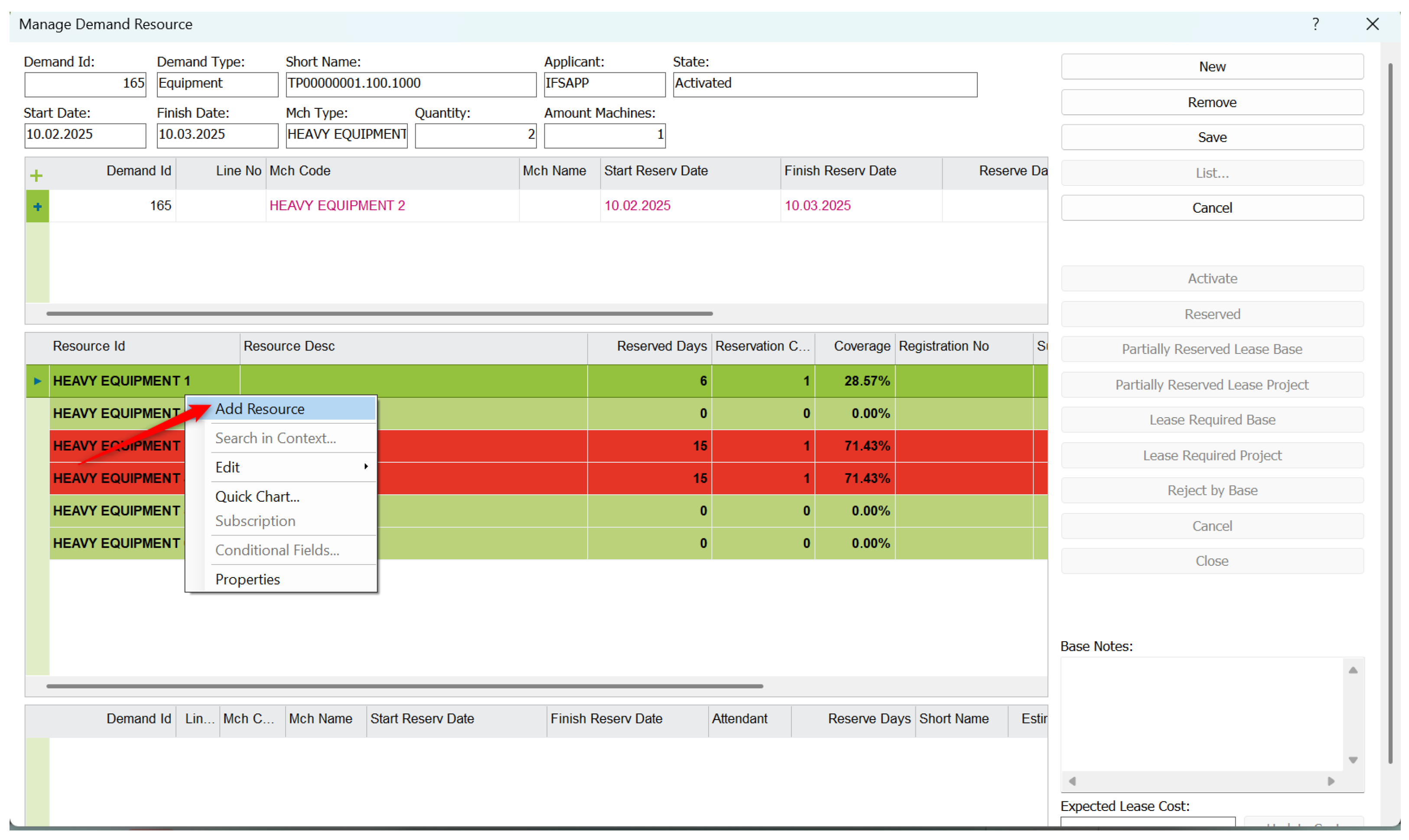This screenshot has width=1409, height=840.
Task: Click the New button
Action: tap(1212, 67)
